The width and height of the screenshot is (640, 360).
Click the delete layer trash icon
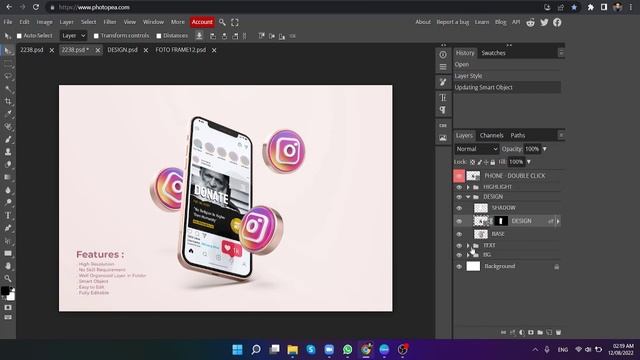[x=558, y=332]
